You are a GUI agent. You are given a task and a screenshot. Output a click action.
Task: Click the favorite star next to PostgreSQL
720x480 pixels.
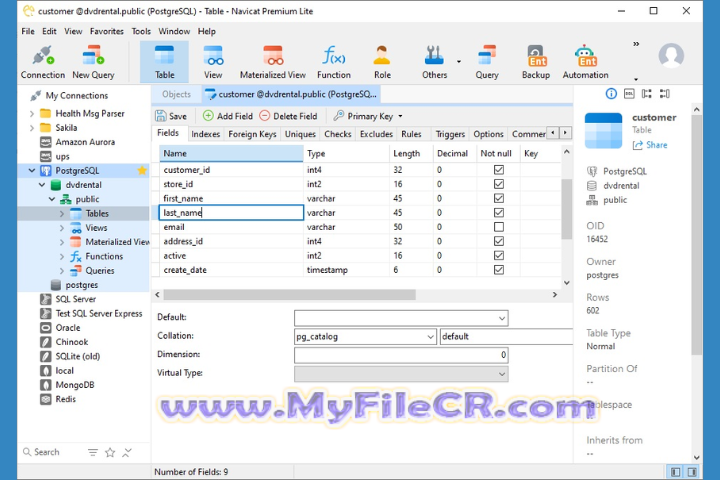[142, 170]
